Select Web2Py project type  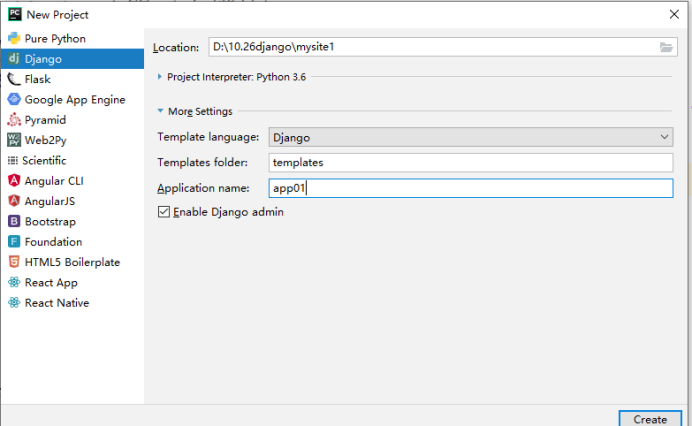tap(72, 140)
